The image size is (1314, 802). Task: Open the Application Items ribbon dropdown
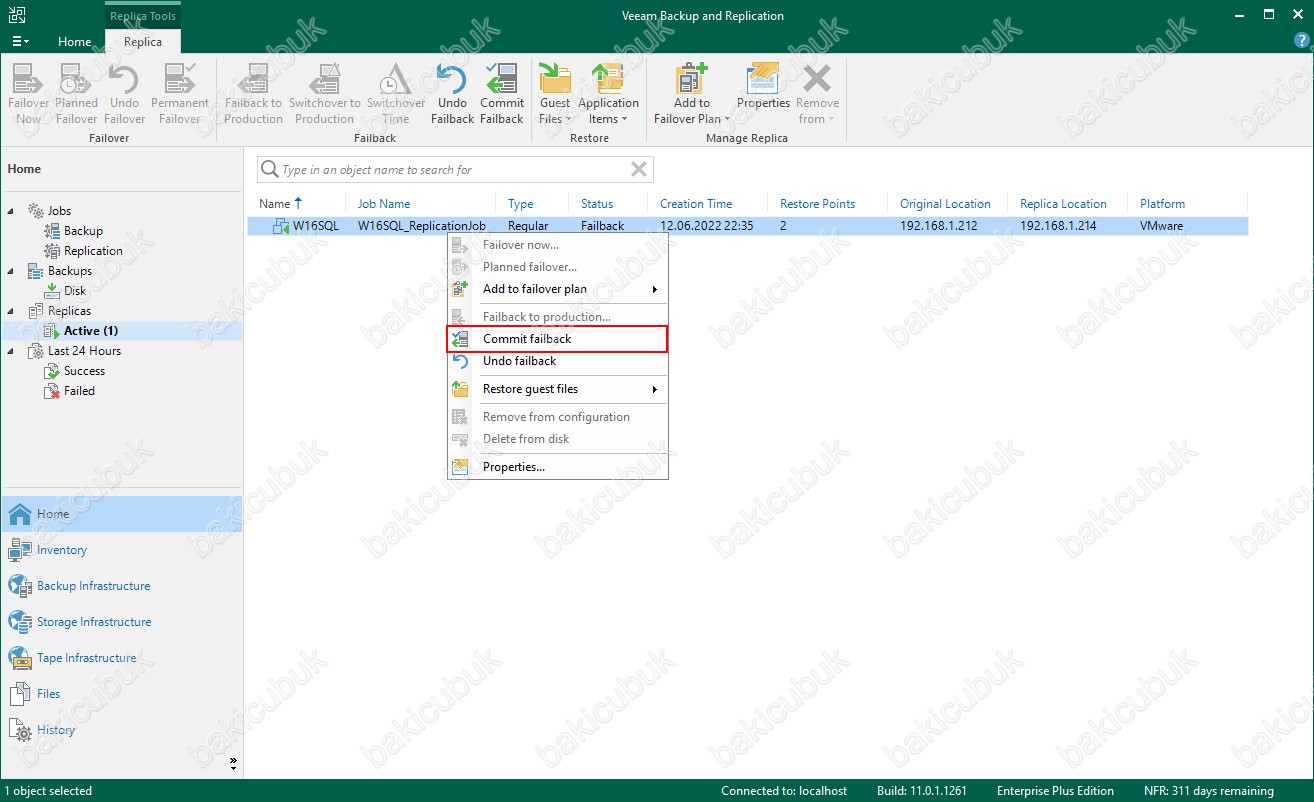(608, 94)
